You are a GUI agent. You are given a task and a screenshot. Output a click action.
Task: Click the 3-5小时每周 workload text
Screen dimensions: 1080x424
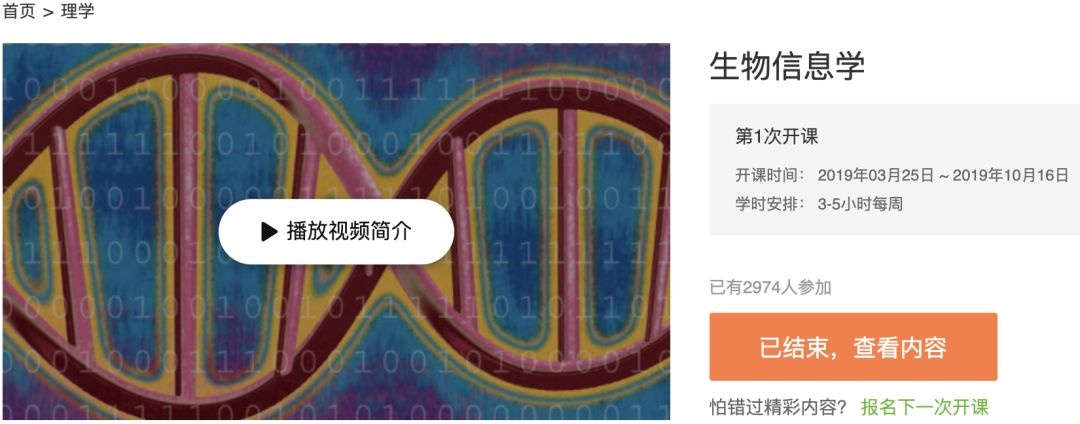click(x=860, y=204)
